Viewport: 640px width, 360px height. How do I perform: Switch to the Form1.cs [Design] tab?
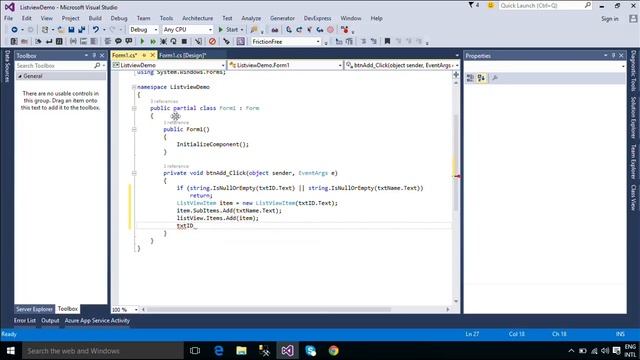click(182, 55)
